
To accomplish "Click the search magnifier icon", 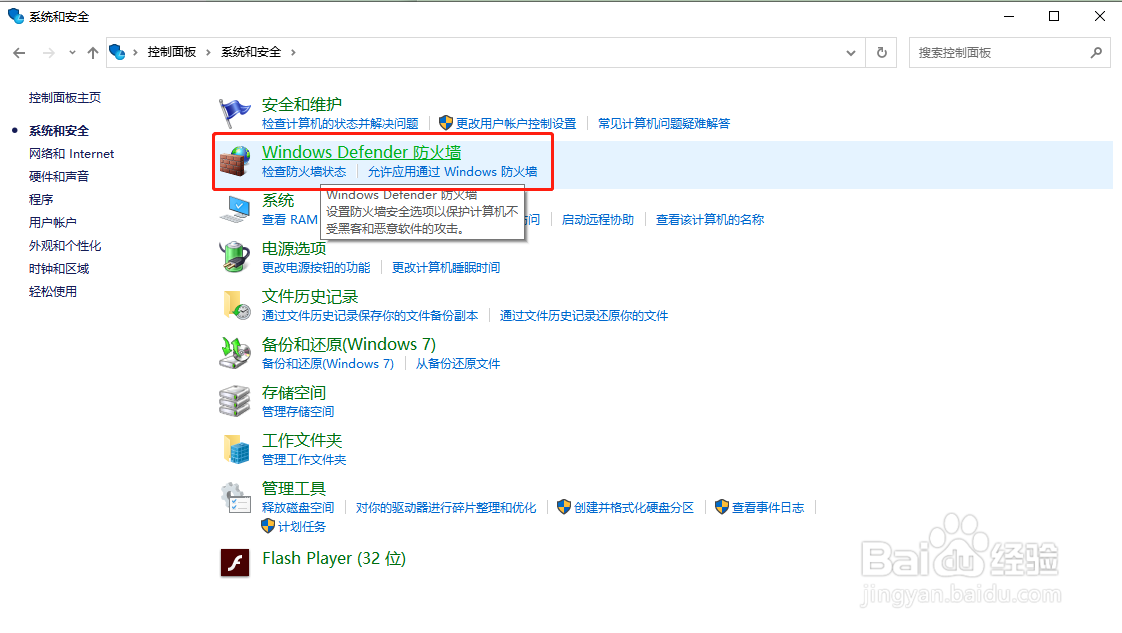I will click(x=1096, y=53).
